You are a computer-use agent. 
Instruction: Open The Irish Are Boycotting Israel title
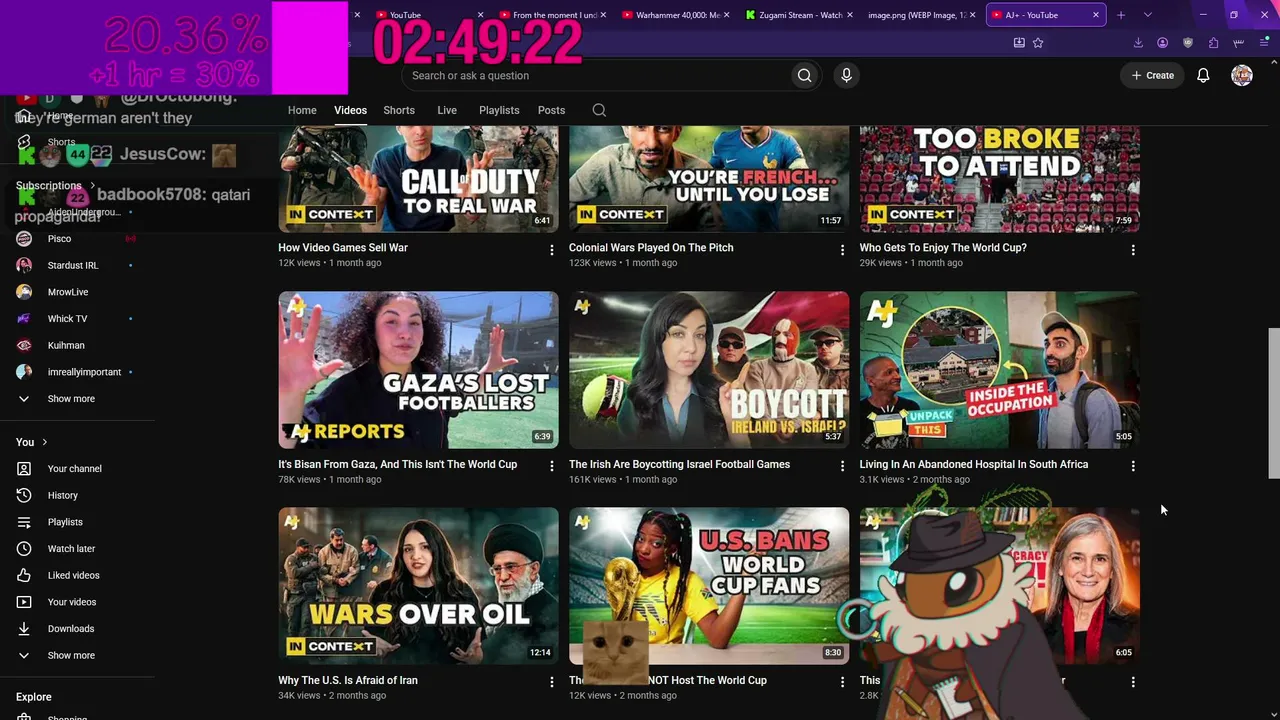coord(679,464)
